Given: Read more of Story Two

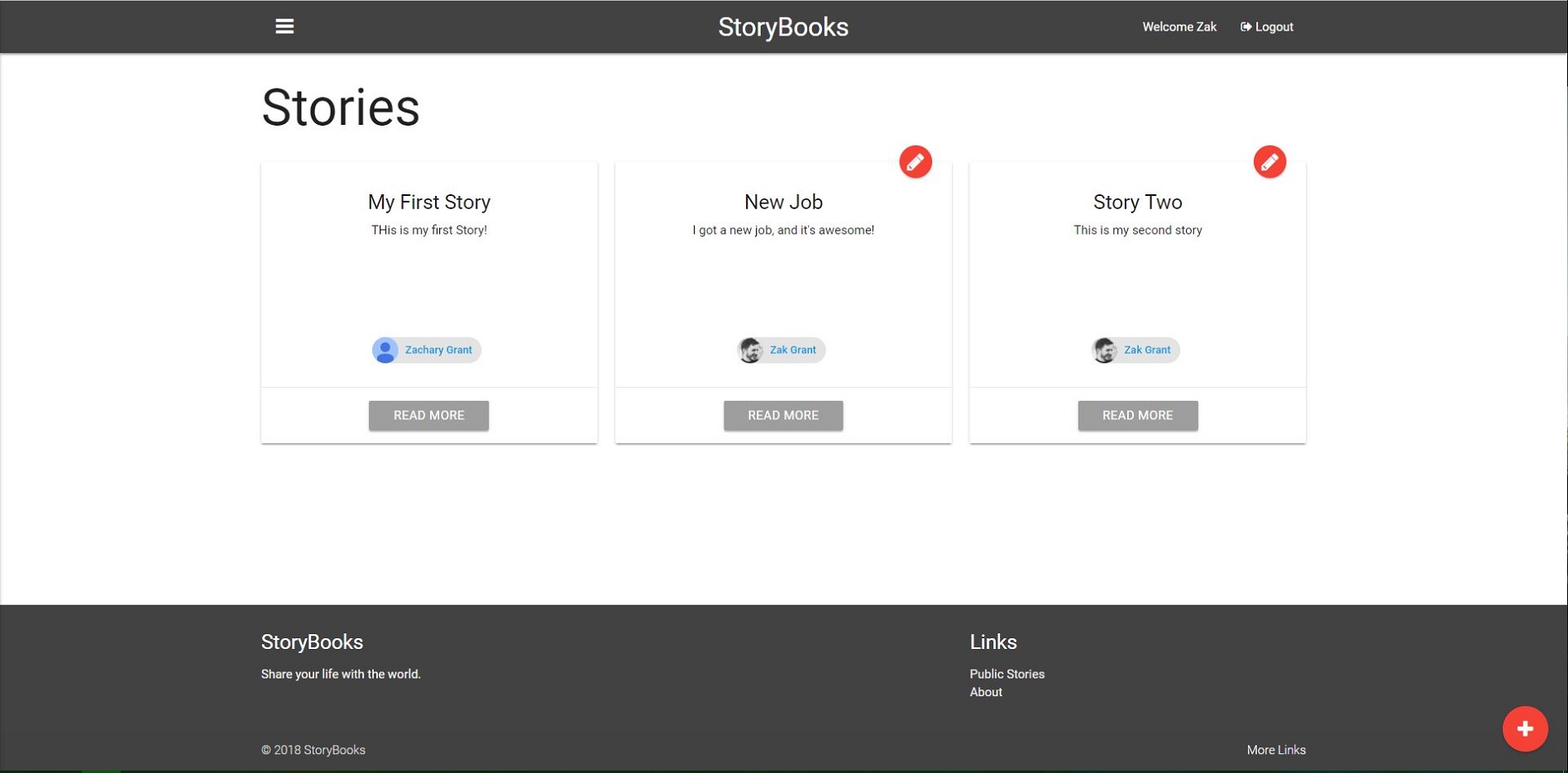Looking at the screenshot, I should [1137, 415].
